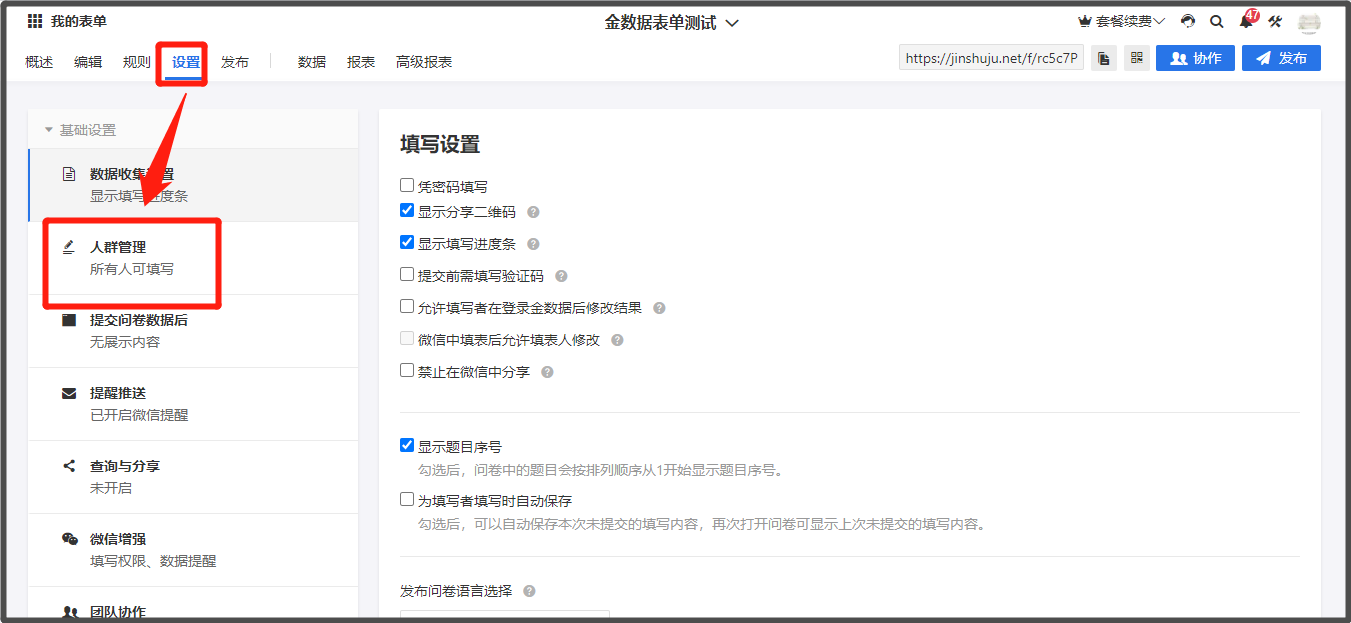This screenshot has height=623, width=1351.
Task: Open the 高级报表 tab
Action: [x=424, y=62]
